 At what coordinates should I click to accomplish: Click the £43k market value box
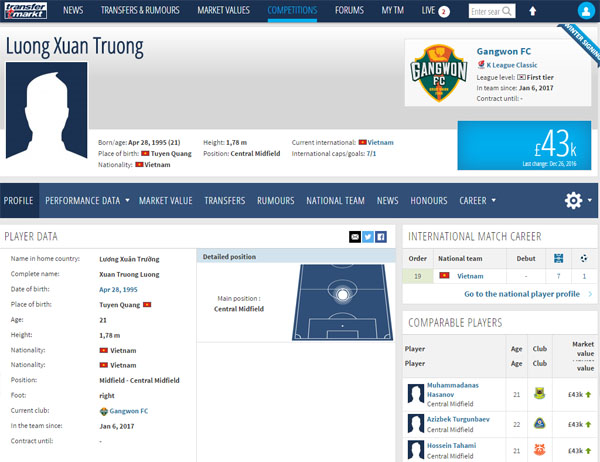click(524, 145)
